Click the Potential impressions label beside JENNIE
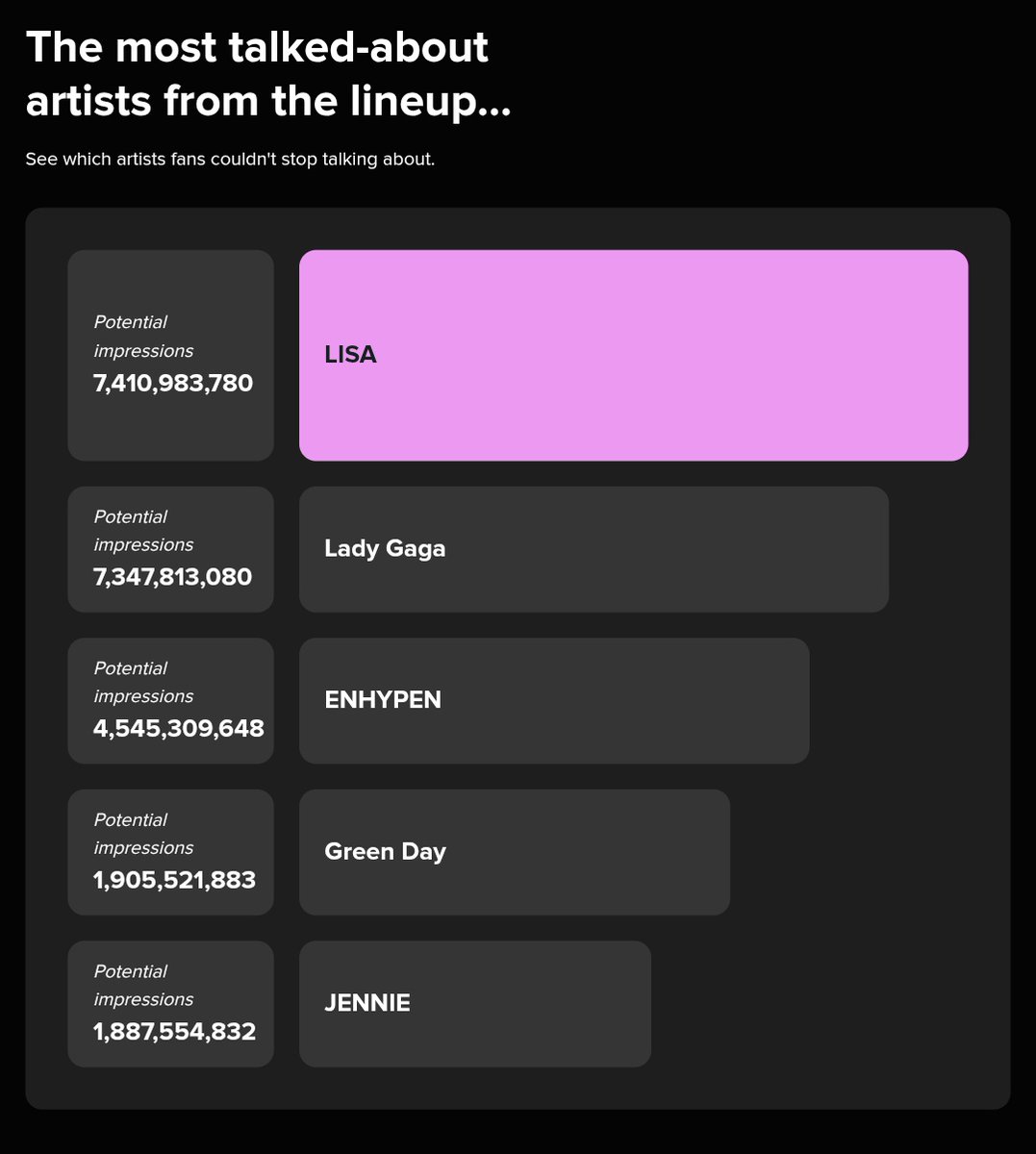The image size is (1036, 1154). [x=143, y=986]
